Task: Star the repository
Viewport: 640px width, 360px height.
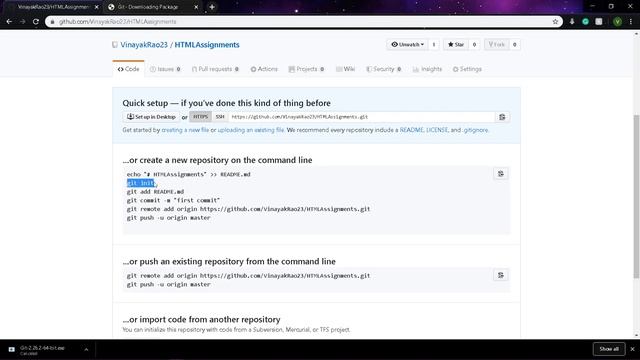Action: click(x=456, y=44)
